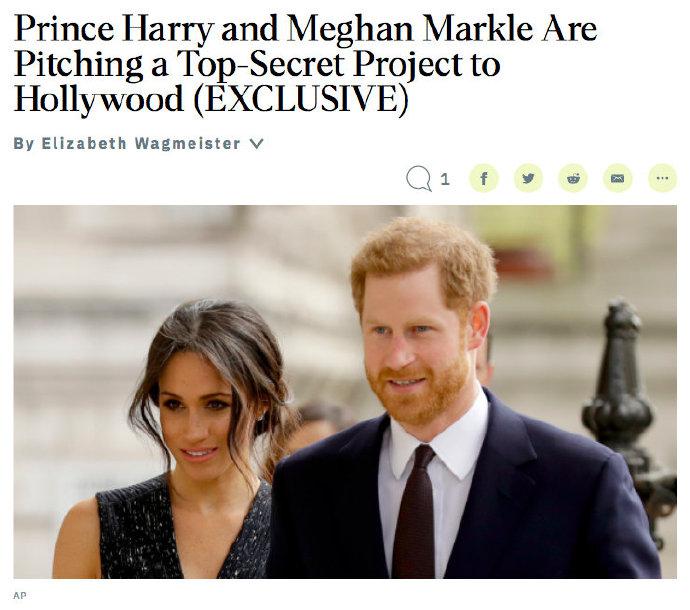The height and width of the screenshot is (610, 690).
Task: Click the word "Hollywood" in the headline
Action: (x=99, y=99)
